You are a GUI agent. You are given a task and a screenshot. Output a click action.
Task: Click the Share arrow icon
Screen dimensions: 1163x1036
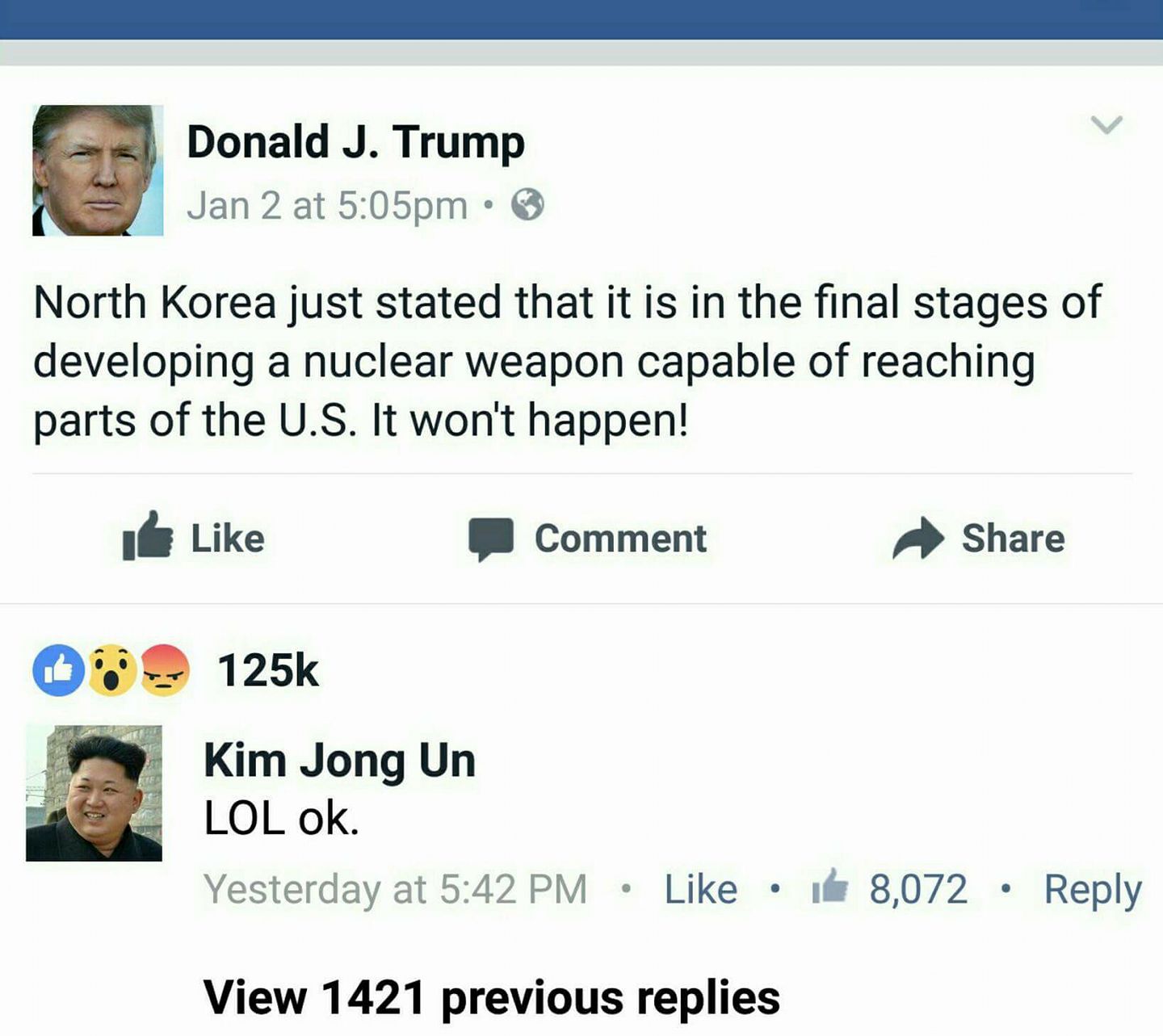tap(918, 539)
